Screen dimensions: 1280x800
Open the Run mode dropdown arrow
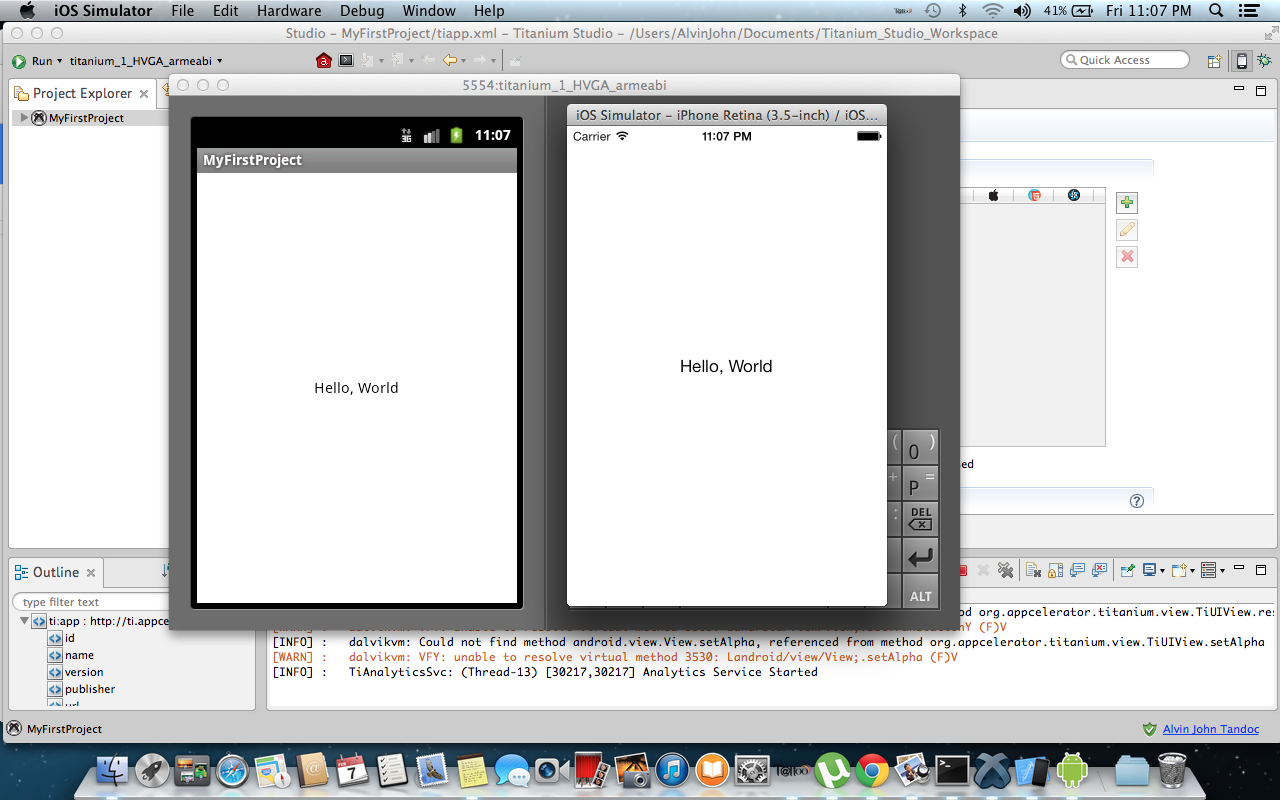[60, 61]
